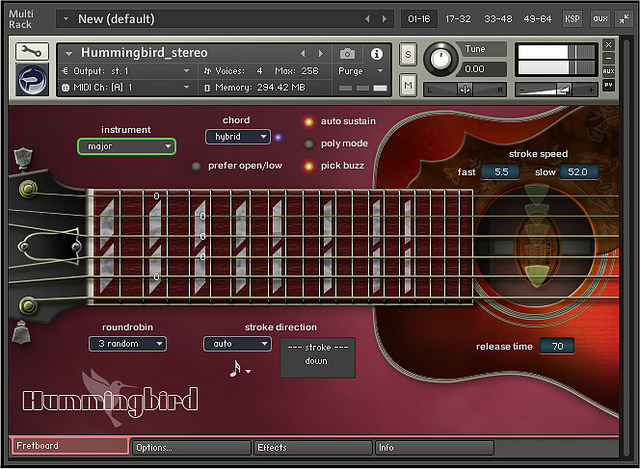Select rack page 01-16
This screenshot has height=469, width=640.
tap(419, 19)
